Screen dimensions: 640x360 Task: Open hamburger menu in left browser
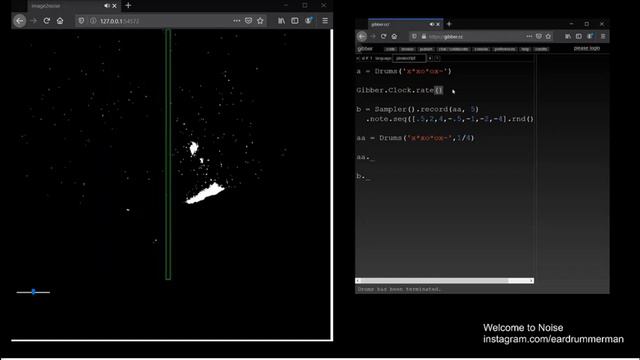point(325,21)
